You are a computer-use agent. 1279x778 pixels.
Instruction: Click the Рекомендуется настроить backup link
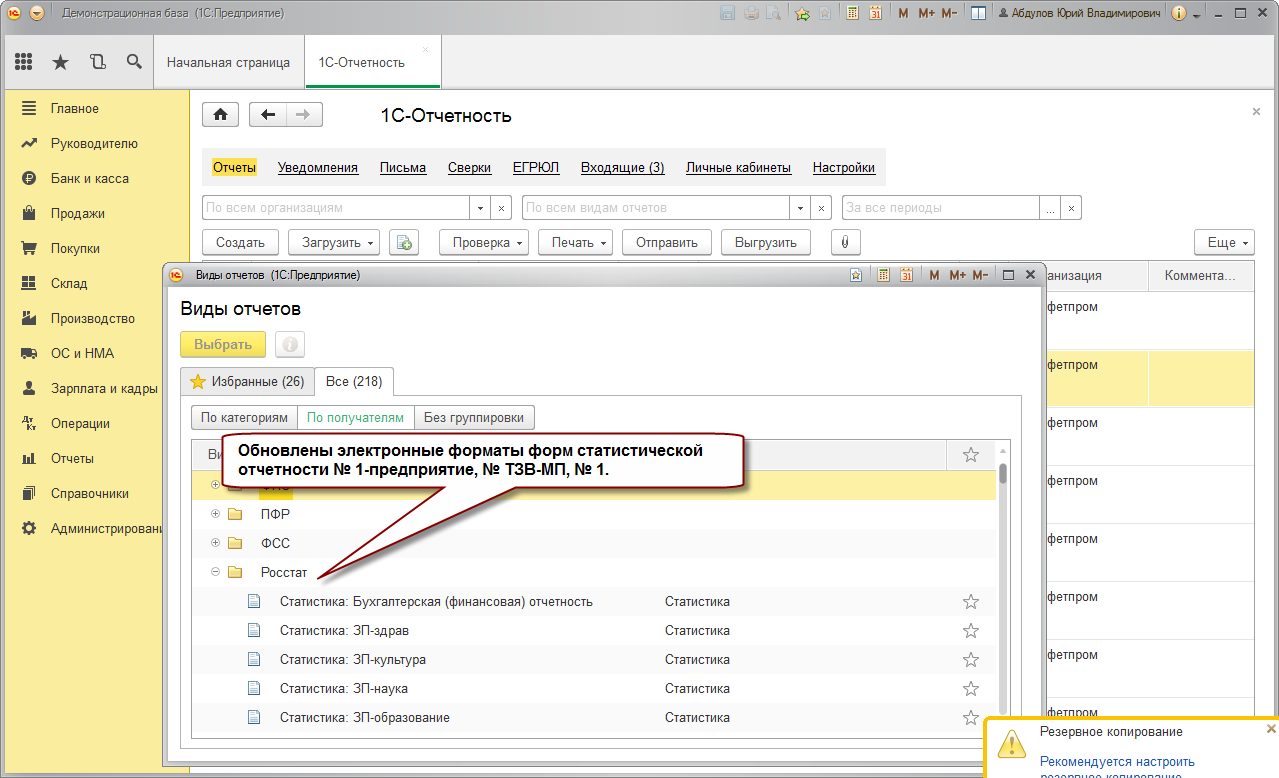click(1117, 762)
